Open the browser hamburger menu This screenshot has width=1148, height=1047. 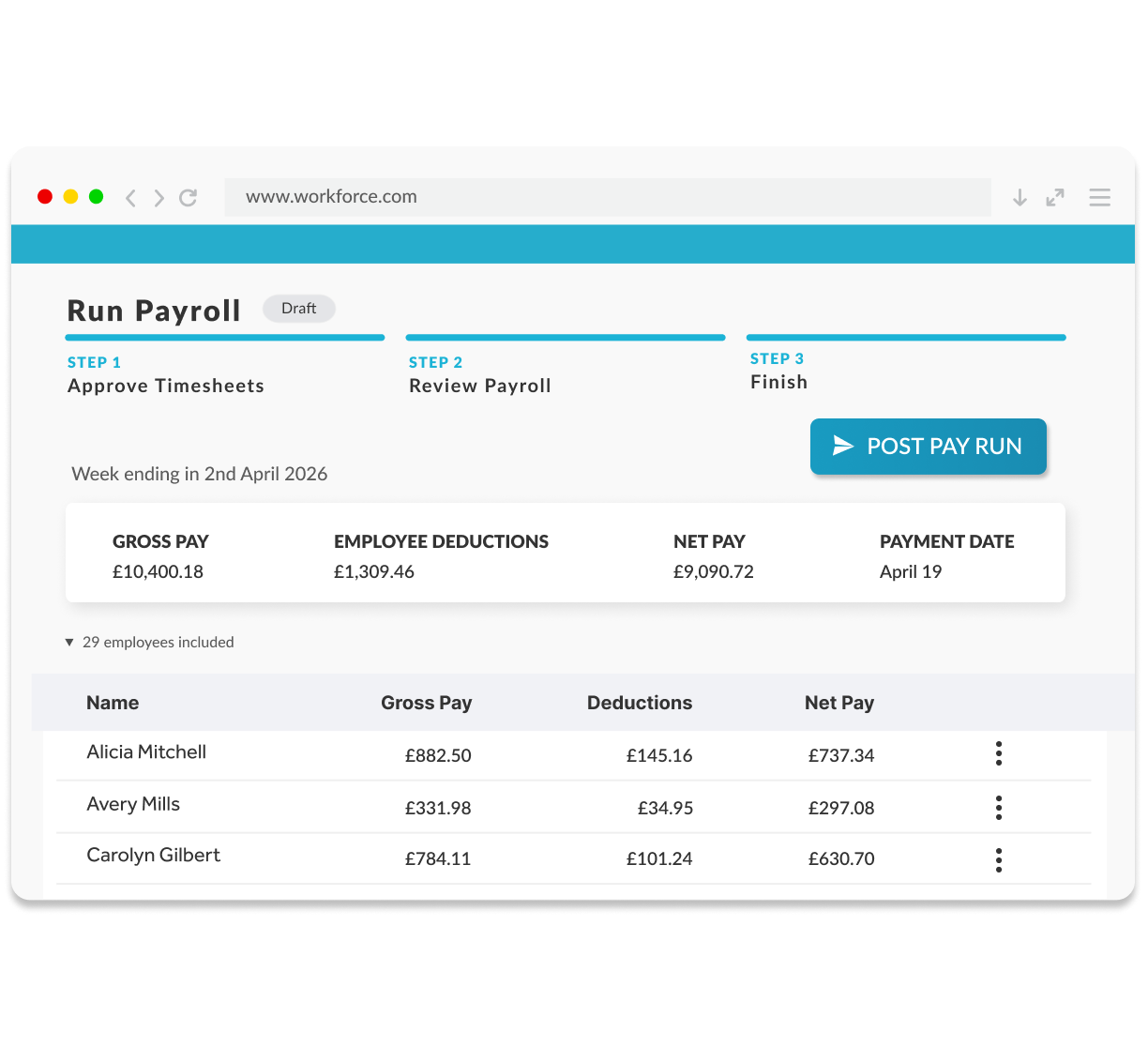1099,198
